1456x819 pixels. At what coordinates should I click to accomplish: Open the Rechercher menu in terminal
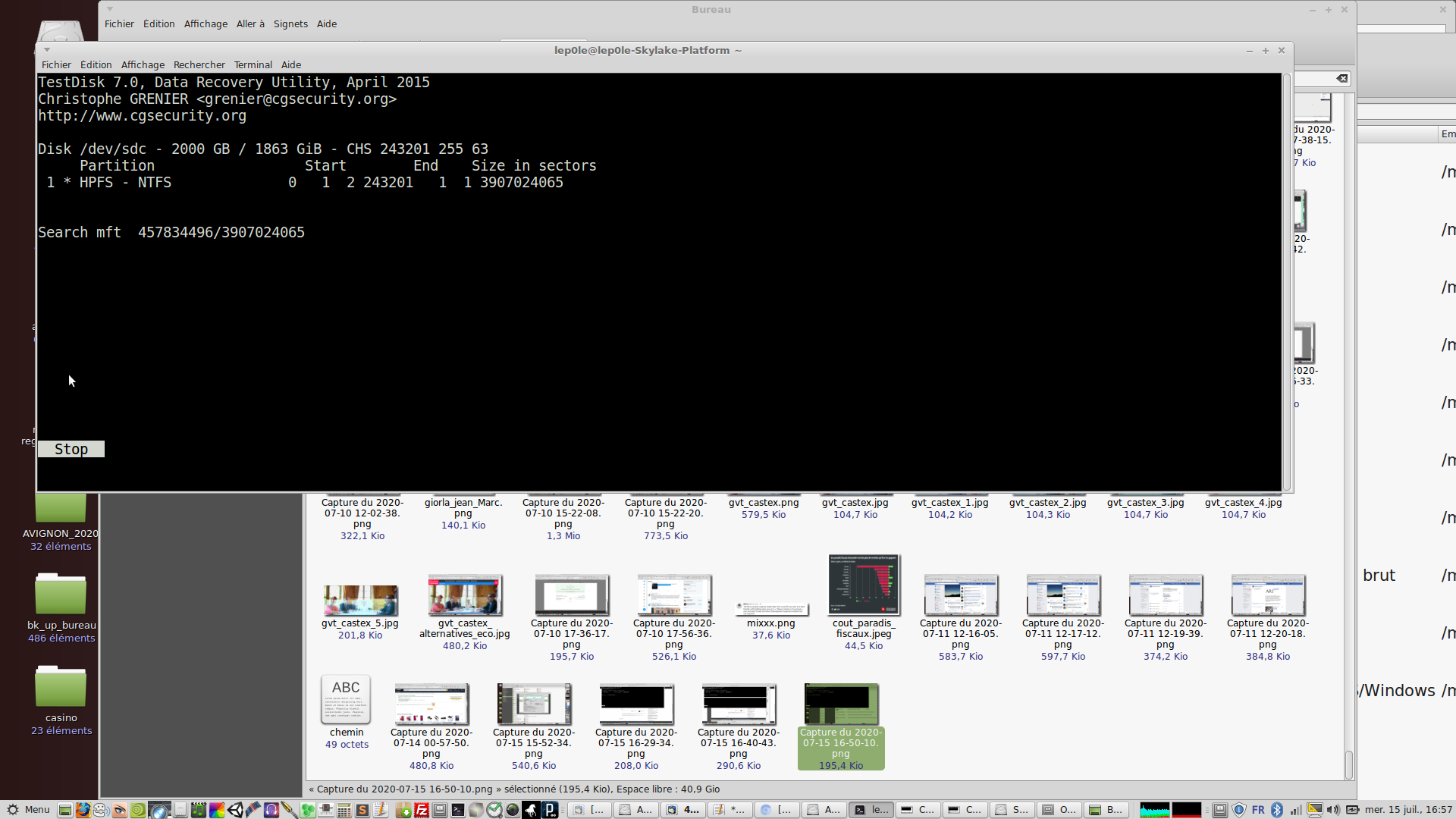[199, 64]
